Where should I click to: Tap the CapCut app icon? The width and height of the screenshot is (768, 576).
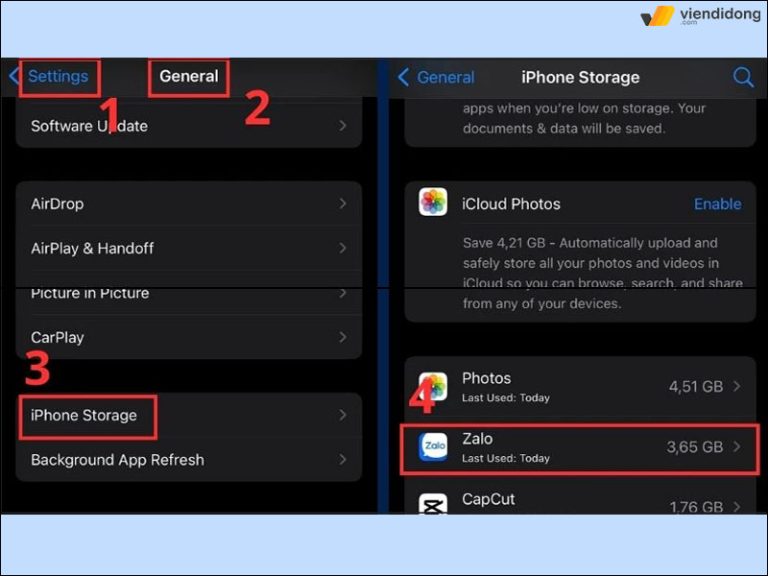pyautogui.click(x=433, y=503)
